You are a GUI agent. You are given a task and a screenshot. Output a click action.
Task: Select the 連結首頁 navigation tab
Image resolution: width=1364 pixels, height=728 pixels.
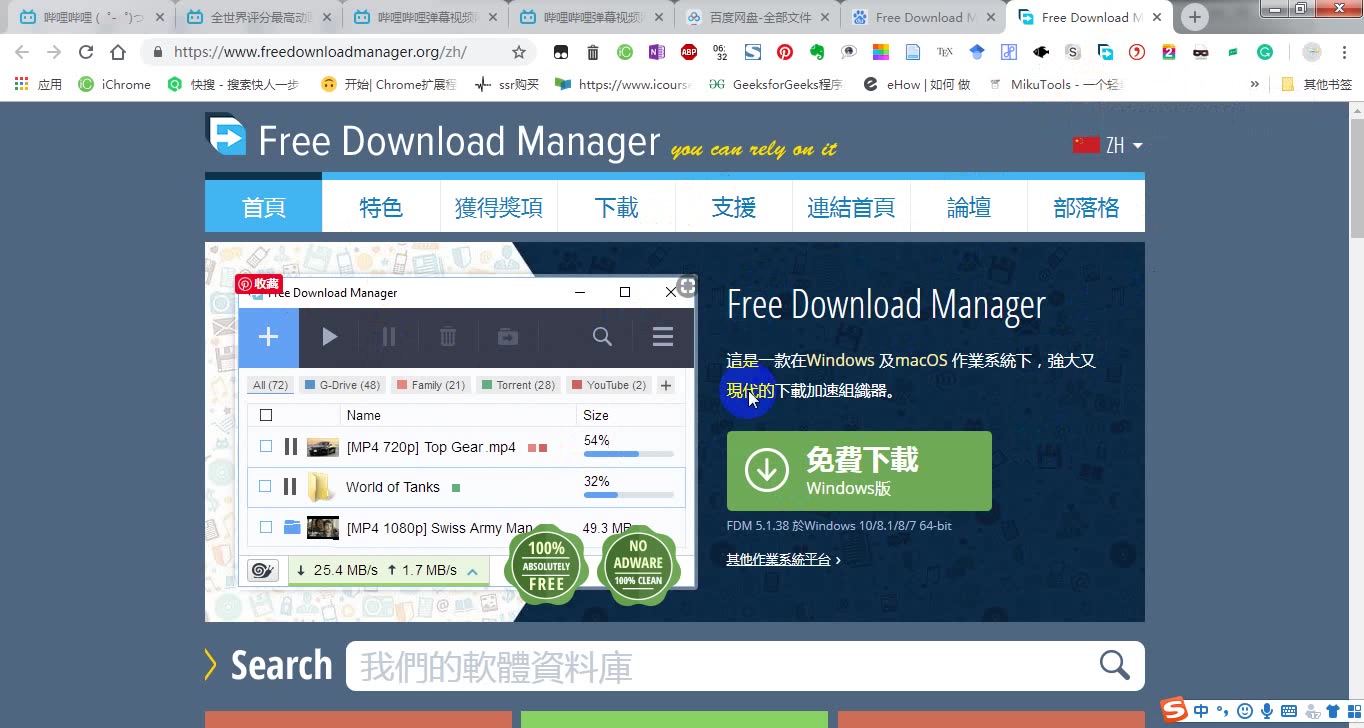pos(851,207)
